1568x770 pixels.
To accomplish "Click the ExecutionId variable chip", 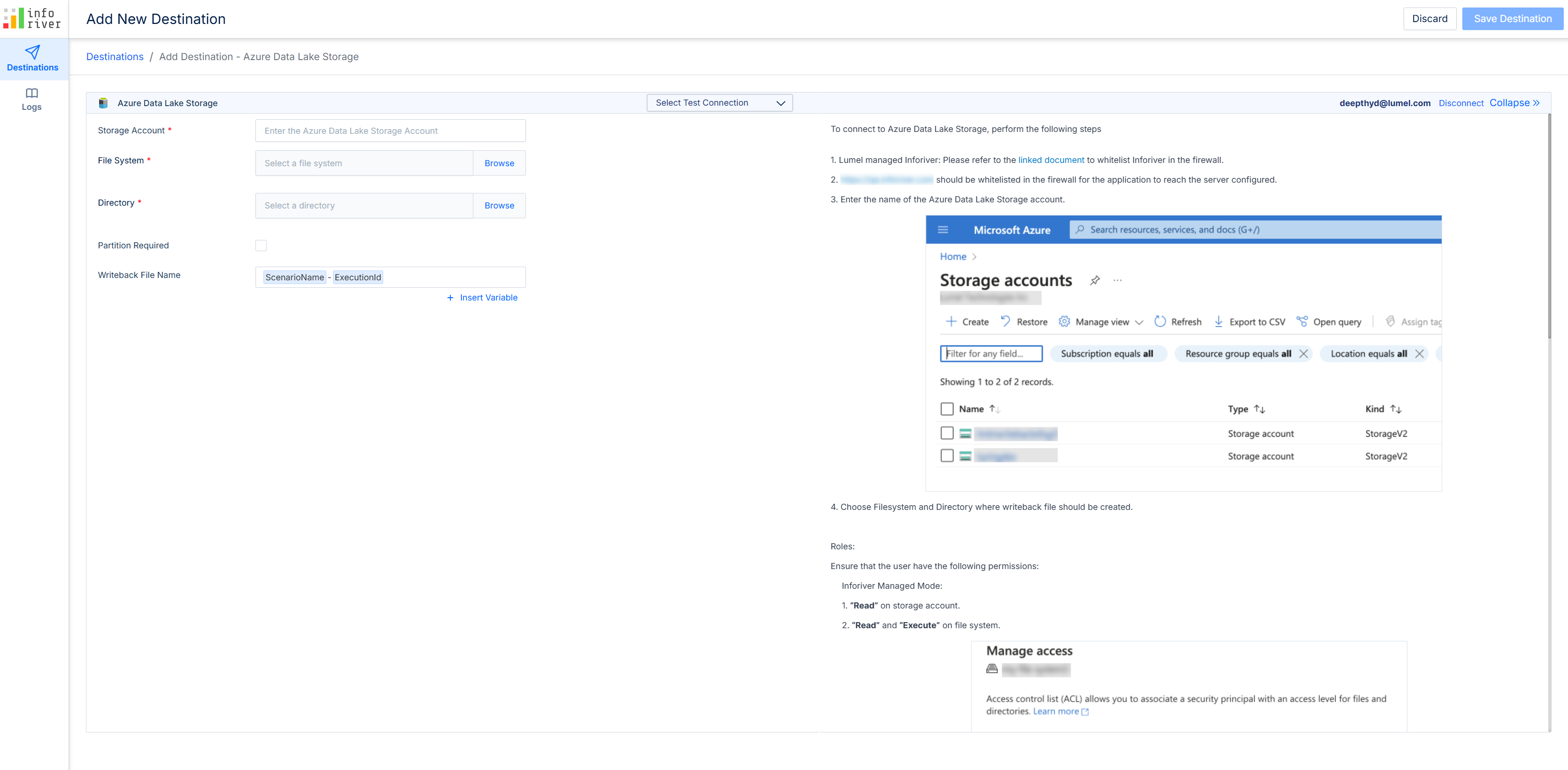I will point(358,277).
